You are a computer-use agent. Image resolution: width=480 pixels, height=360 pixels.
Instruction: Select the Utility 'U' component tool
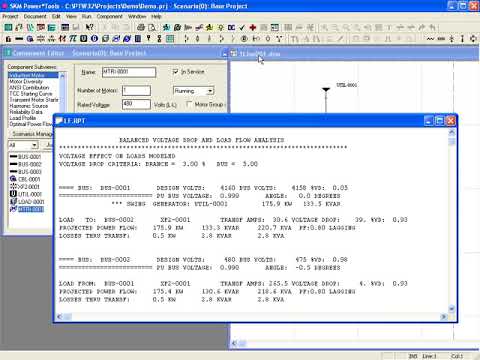click(84, 39)
